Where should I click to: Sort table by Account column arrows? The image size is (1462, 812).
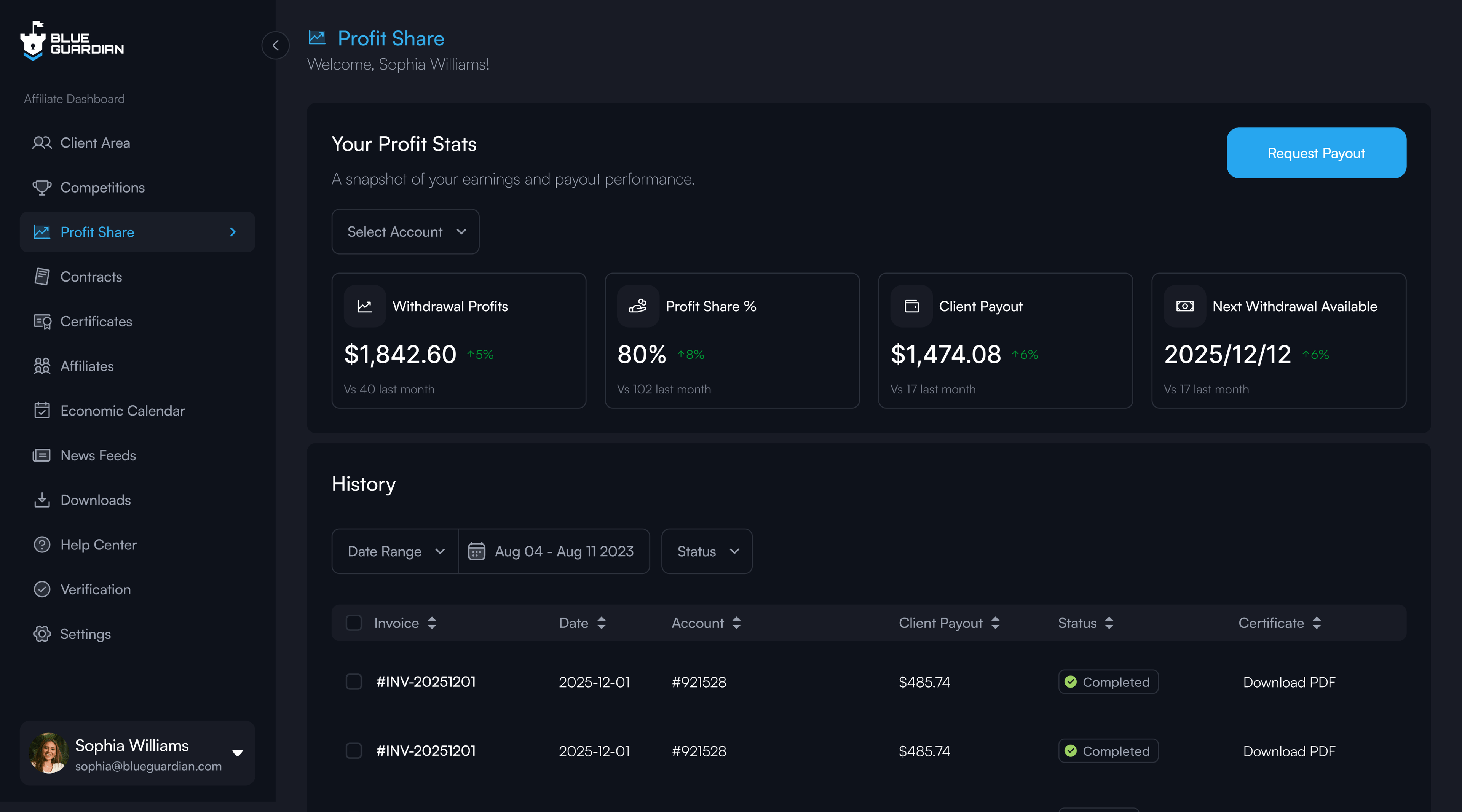(x=737, y=623)
